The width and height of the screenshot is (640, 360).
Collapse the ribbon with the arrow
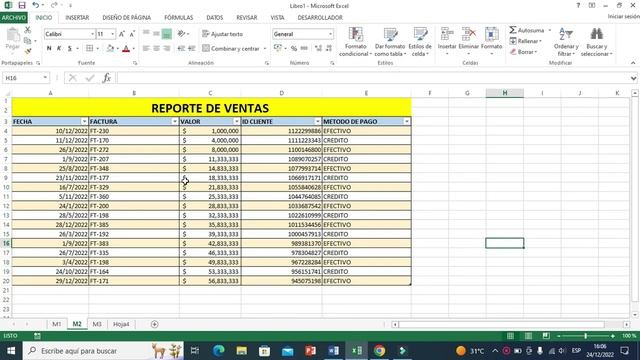tap(633, 63)
